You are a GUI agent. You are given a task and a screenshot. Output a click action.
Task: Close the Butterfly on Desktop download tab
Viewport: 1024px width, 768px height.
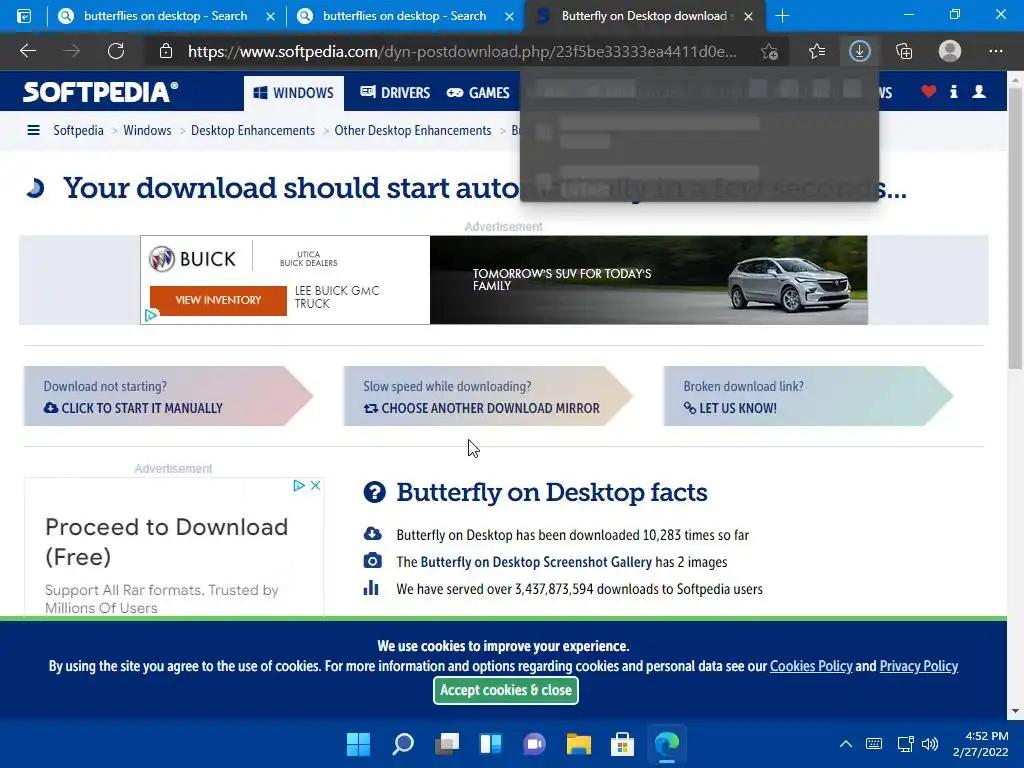pos(748,16)
